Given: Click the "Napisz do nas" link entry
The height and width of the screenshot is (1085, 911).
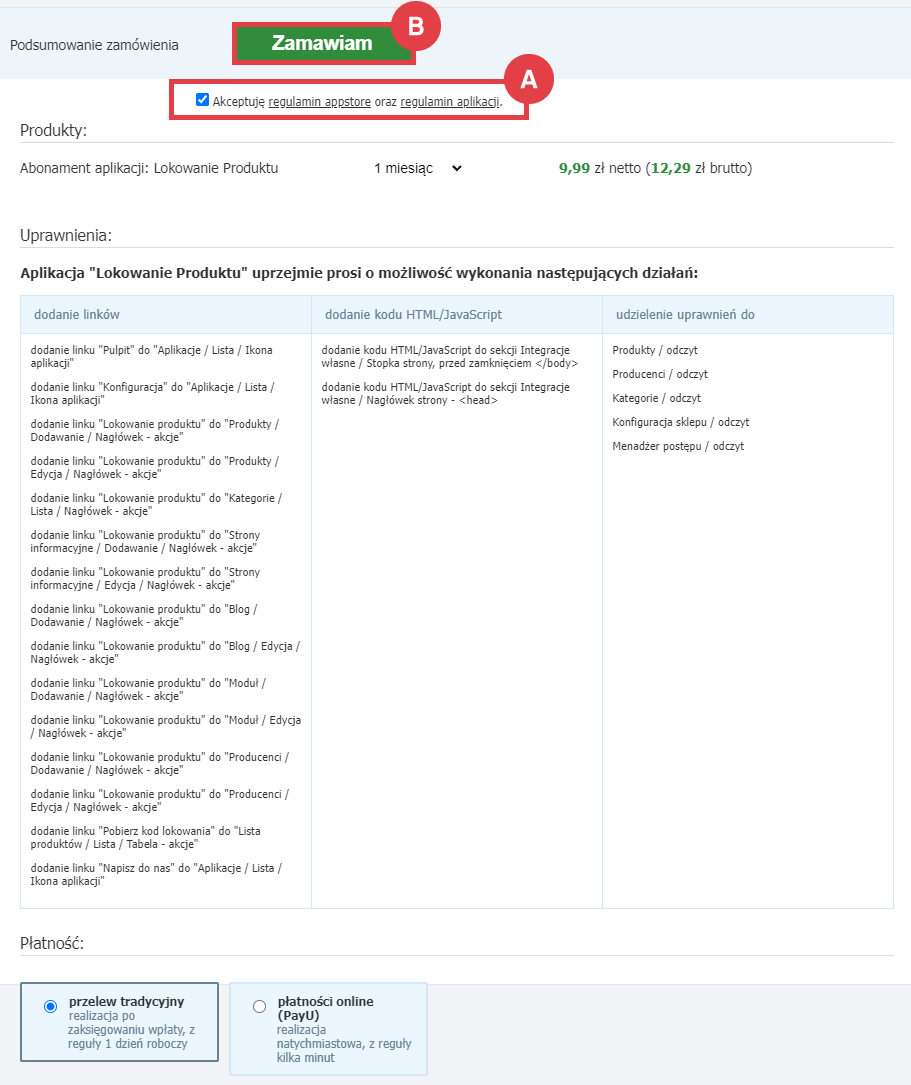Looking at the screenshot, I should 156,874.
